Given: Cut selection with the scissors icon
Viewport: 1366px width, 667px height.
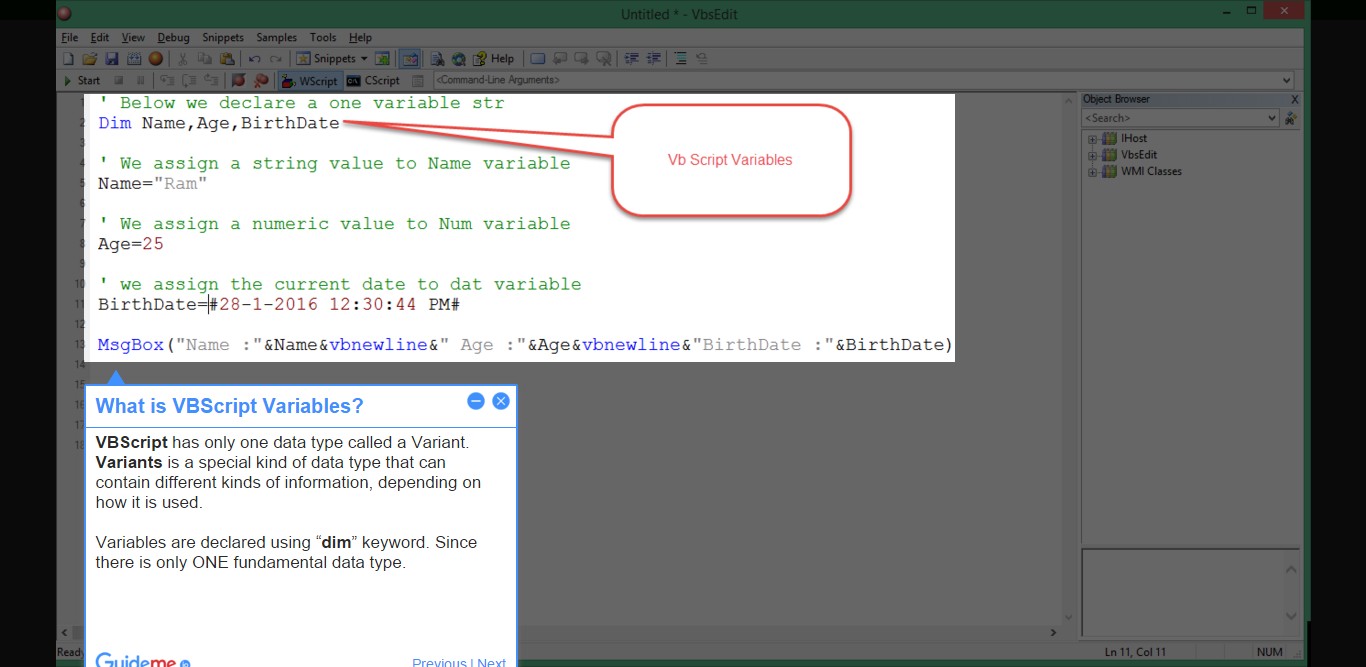Looking at the screenshot, I should pyautogui.click(x=183, y=59).
